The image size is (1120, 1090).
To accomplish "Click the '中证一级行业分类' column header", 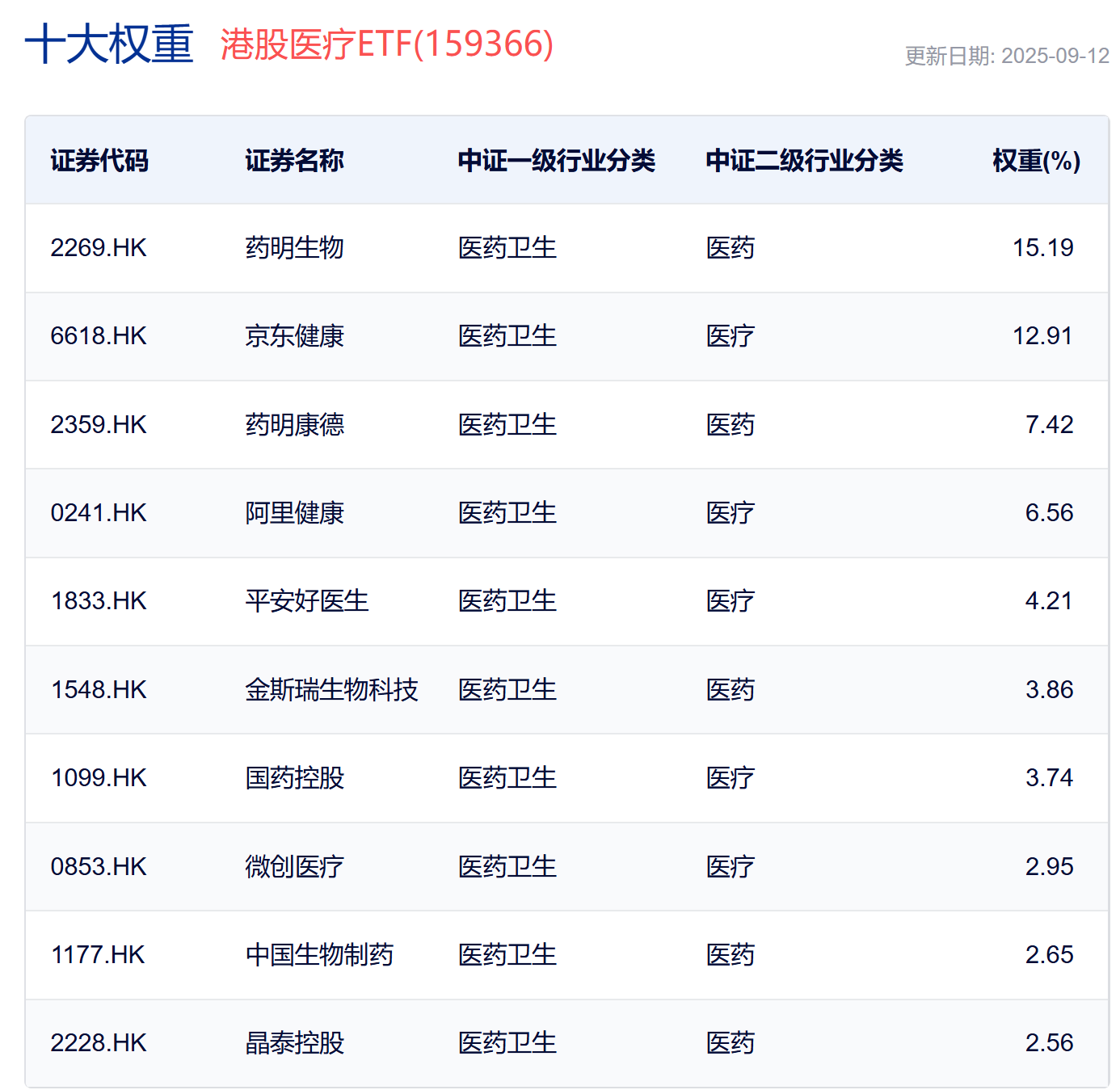I will (x=557, y=161).
